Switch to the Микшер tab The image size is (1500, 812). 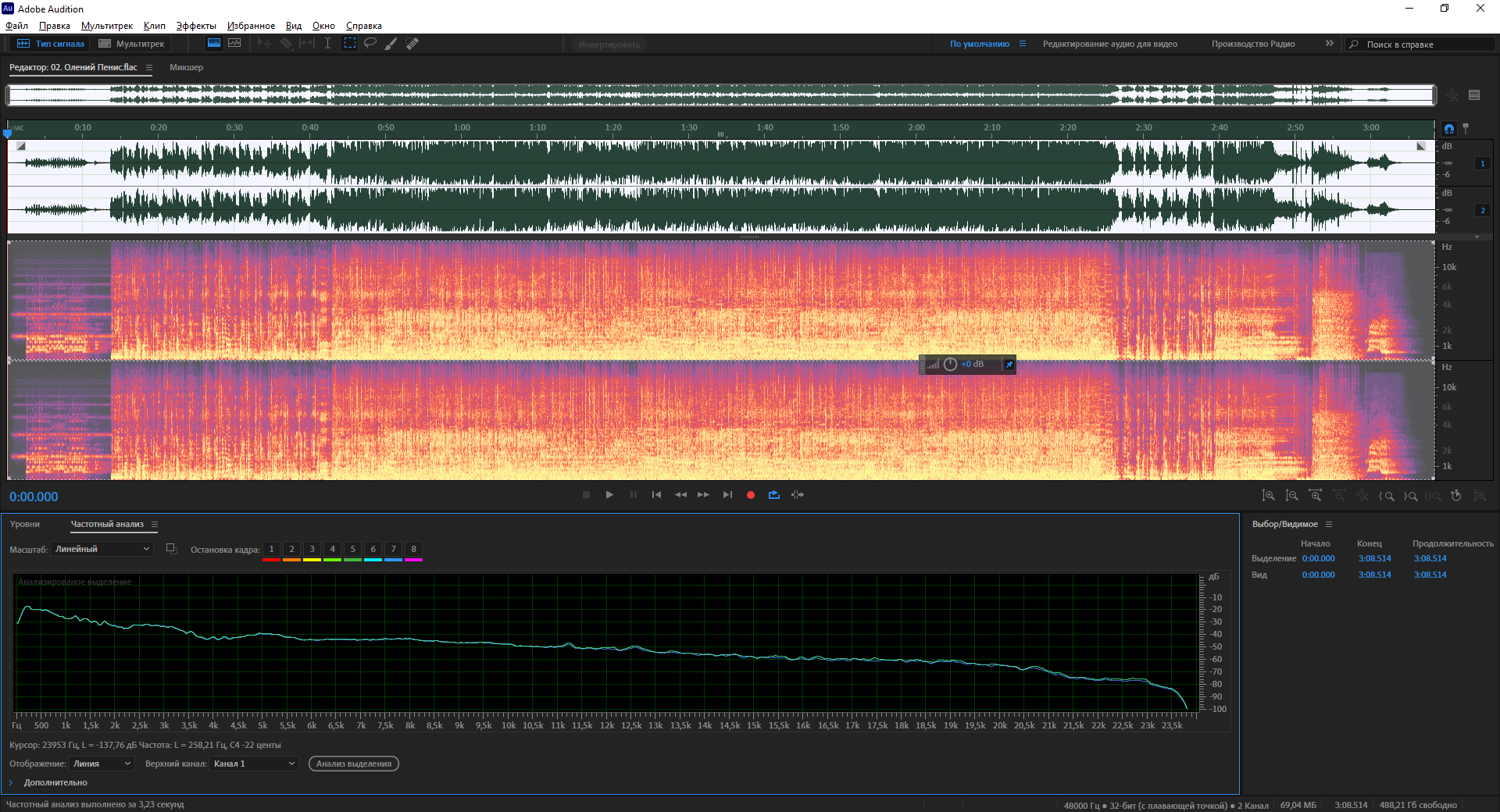pos(186,67)
